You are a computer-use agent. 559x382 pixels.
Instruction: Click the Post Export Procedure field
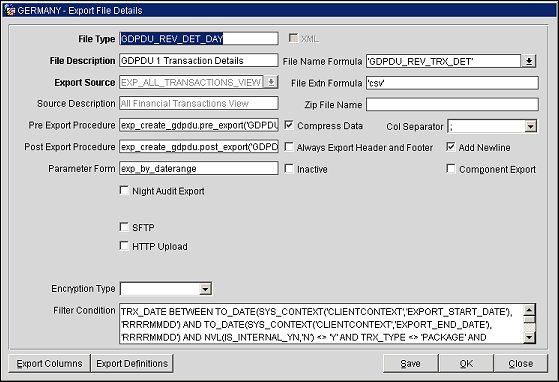199,147
